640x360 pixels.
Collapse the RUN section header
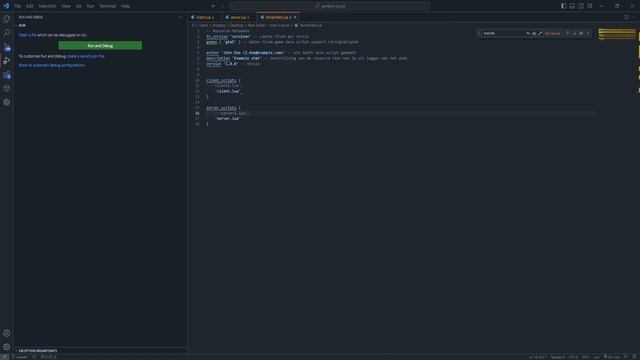click(100, 25)
